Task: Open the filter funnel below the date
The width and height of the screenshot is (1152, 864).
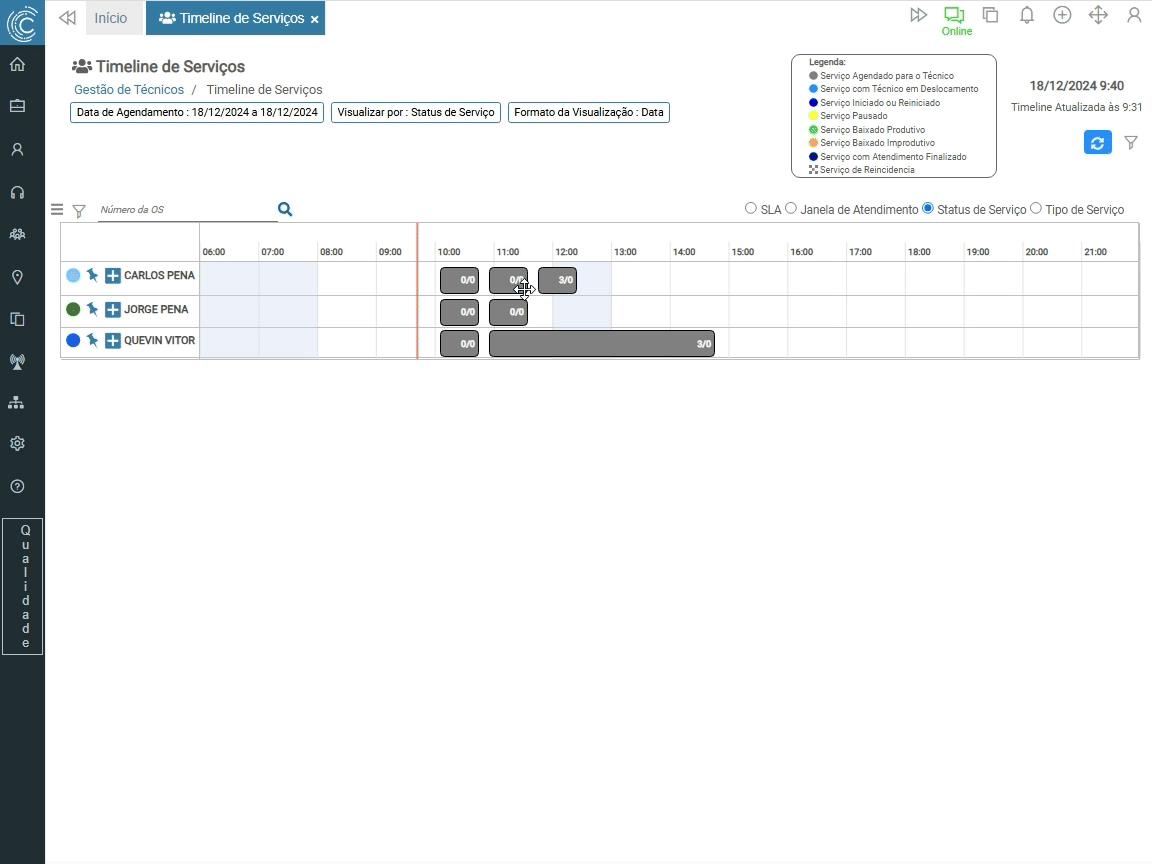Action: coord(1131,143)
